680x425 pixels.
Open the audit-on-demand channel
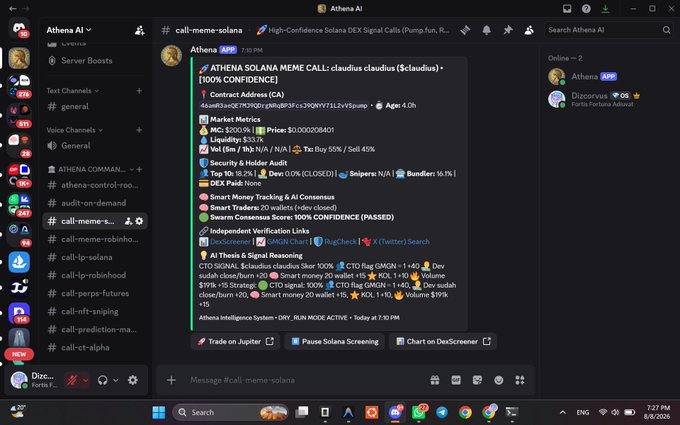click(95, 203)
